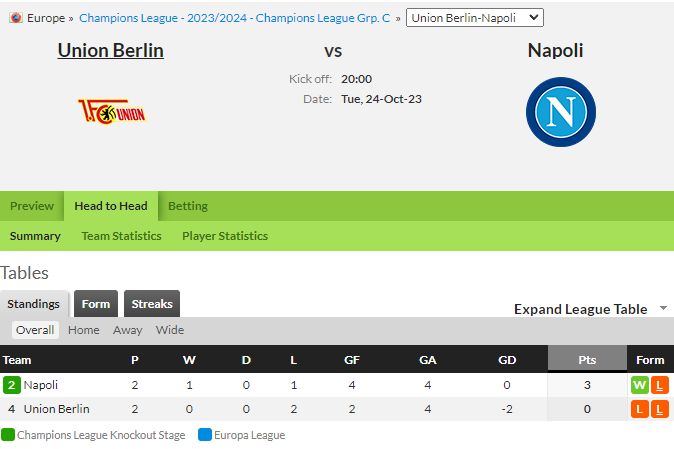Click the Union Berlin team name link

click(x=110, y=50)
